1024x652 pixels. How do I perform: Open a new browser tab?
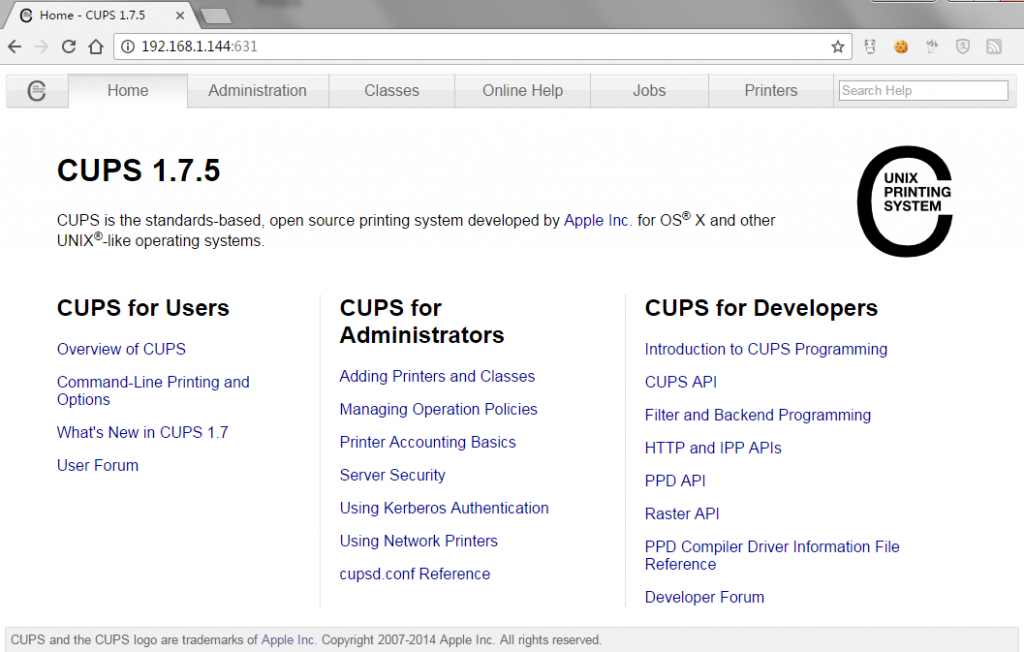[x=216, y=16]
